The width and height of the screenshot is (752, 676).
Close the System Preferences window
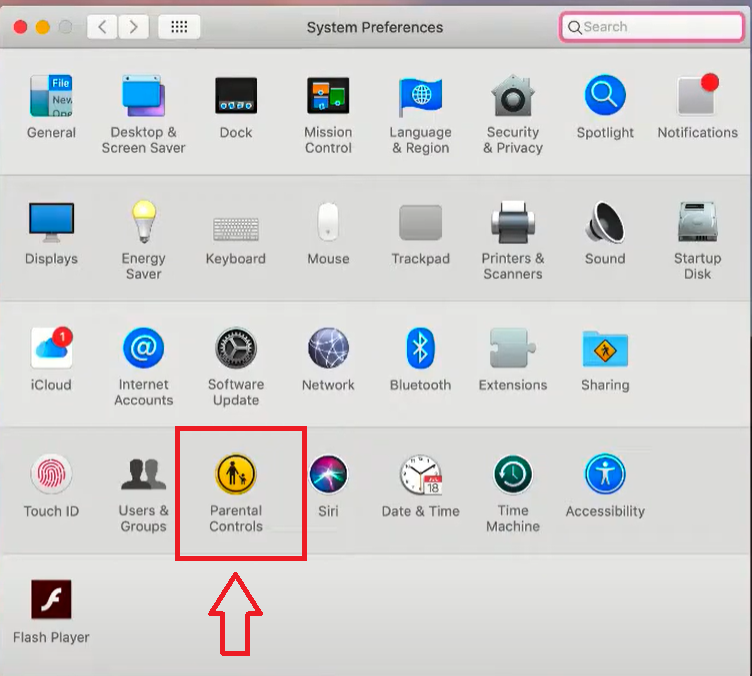pyautogui.click(x=20, y=27)
